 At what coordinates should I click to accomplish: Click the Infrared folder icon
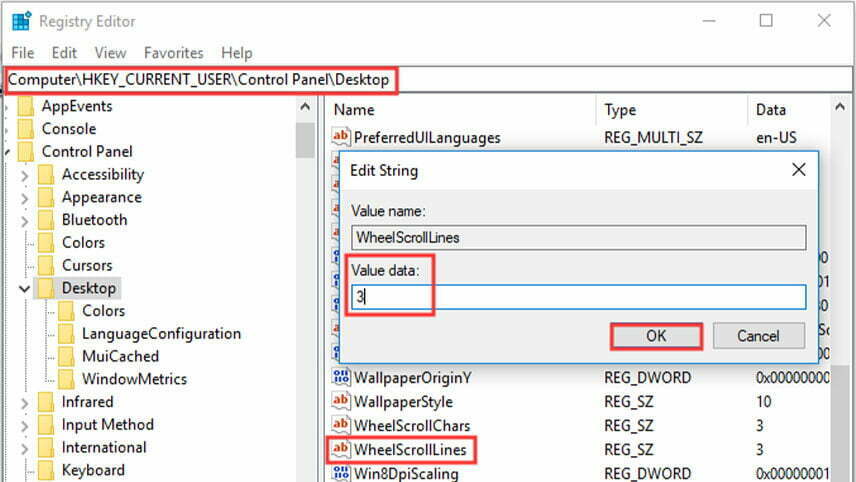point(46,402)
